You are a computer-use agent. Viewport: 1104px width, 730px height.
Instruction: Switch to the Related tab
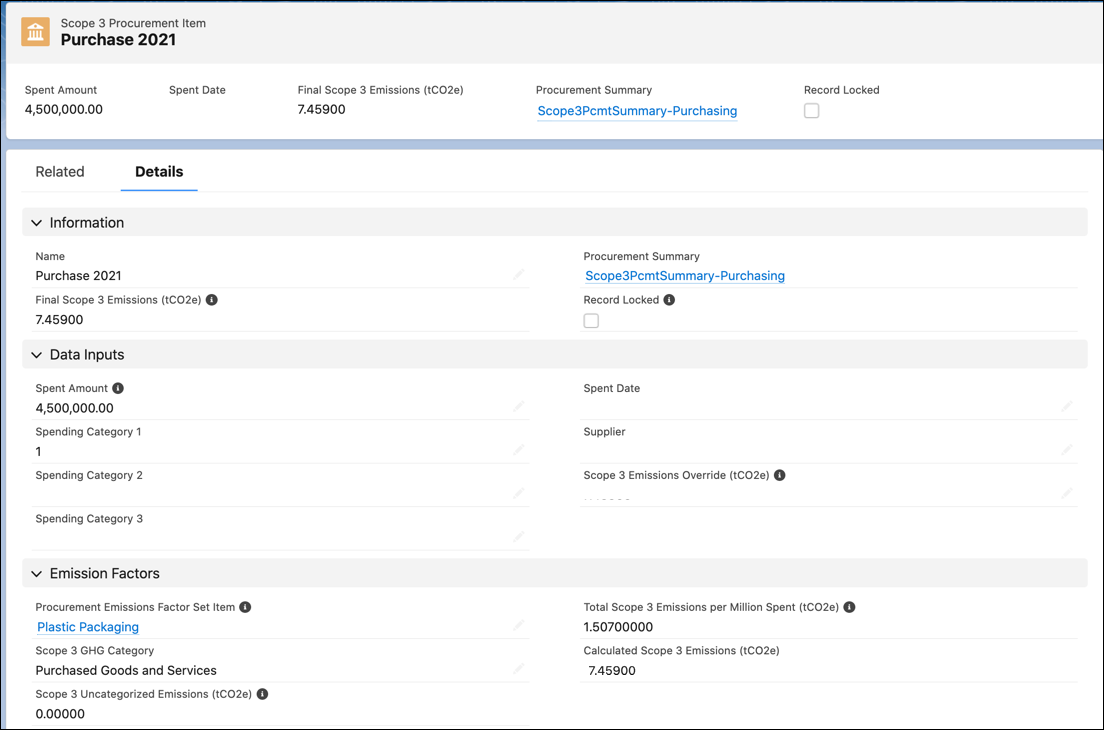[60, 172]
